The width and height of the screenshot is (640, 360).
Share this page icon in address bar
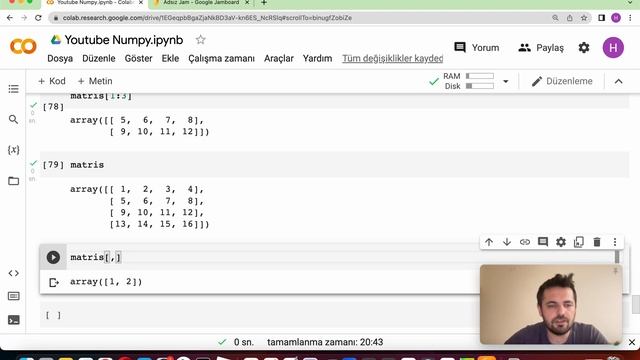click(x=570, y=18)
